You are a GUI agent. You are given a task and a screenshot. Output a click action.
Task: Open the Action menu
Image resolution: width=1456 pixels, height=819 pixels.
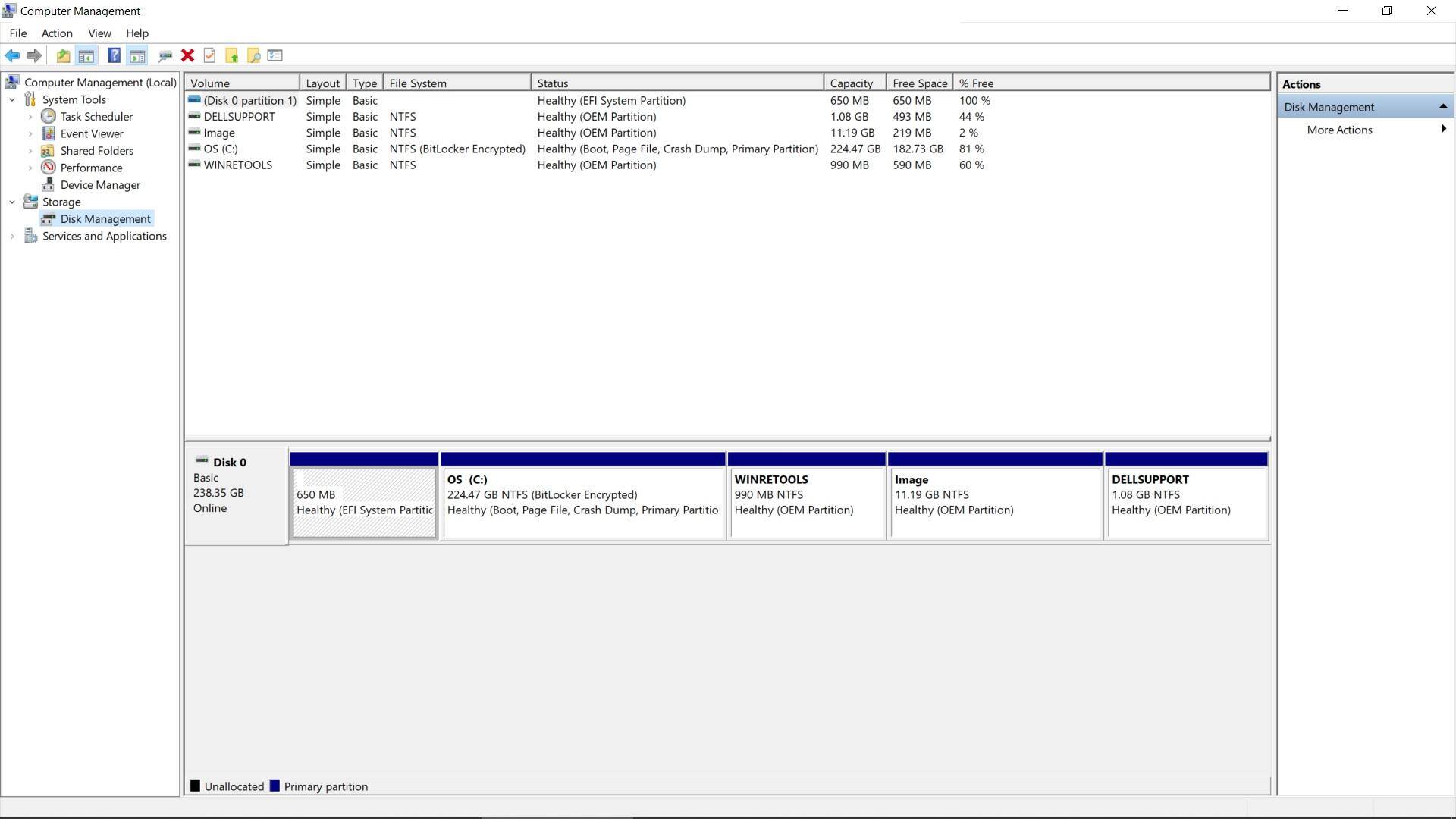pos(57,33)
